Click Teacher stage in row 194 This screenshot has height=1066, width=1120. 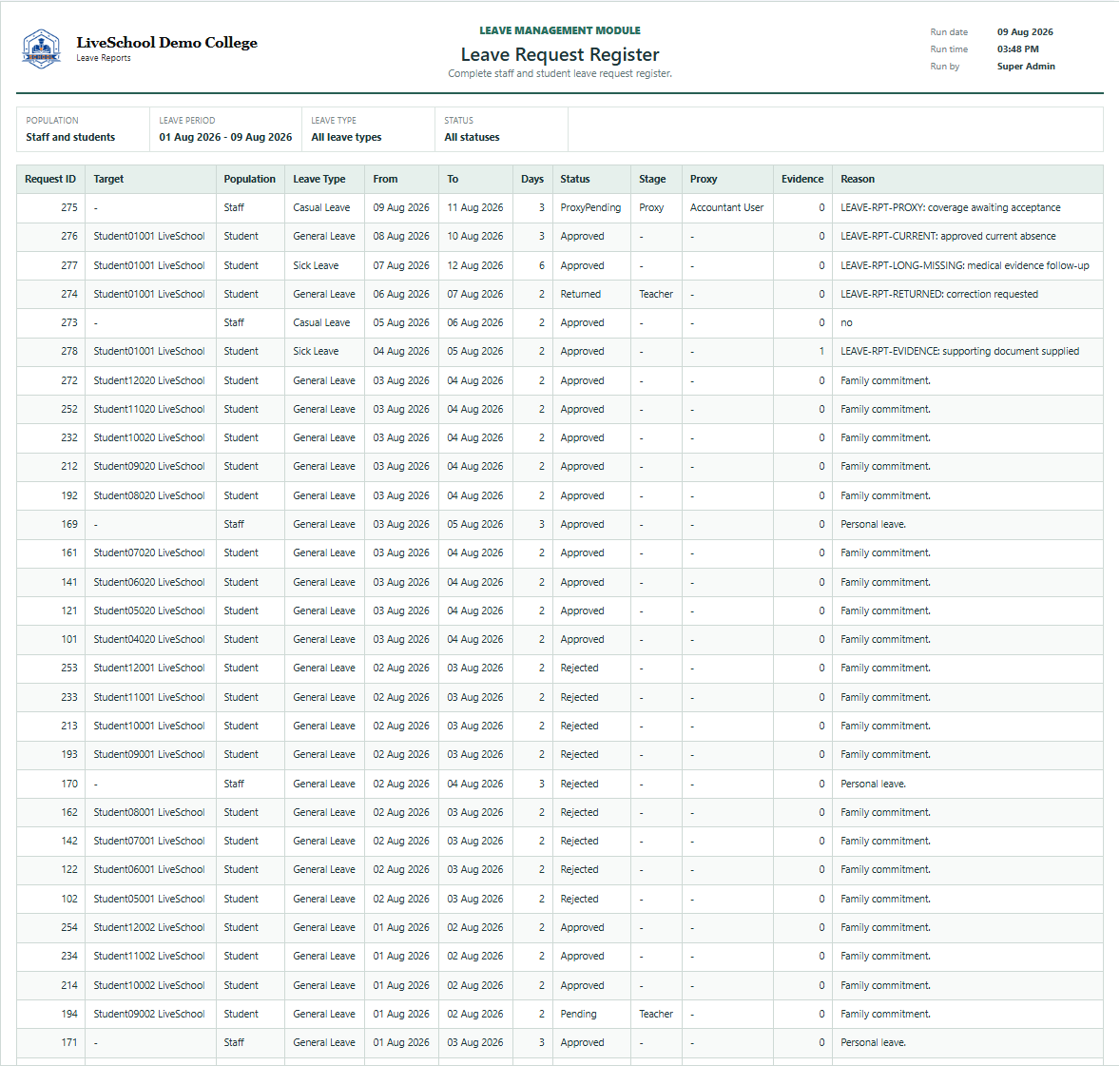656,1014
